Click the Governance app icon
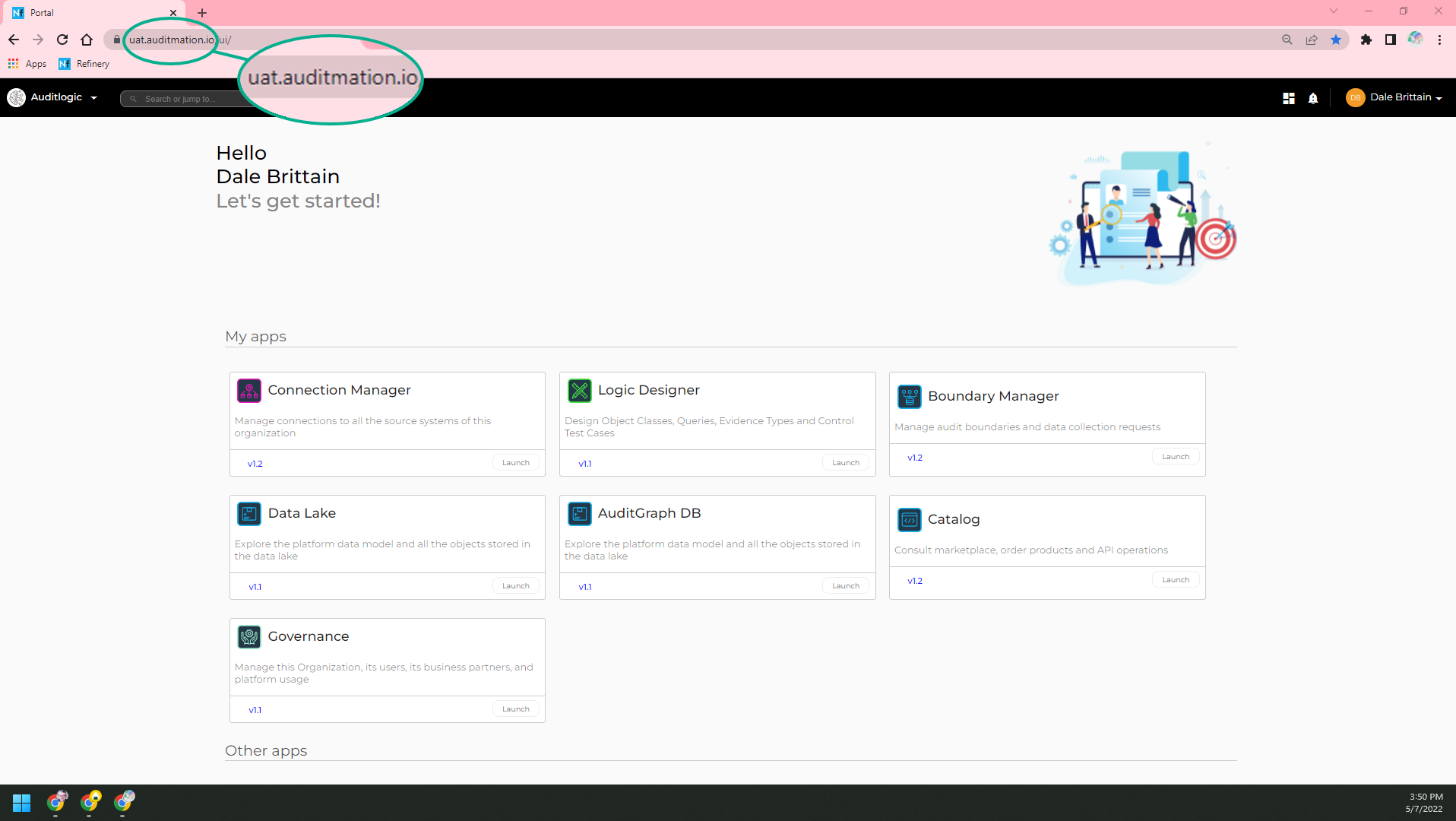Screen dimensions: 1456x821 click(x=248, y=637)
